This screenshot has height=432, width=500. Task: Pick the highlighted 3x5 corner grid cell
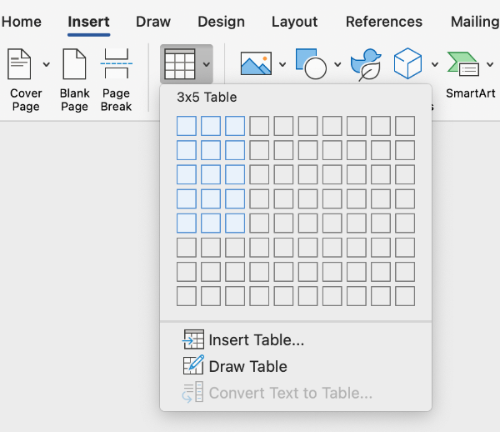pyautogui.click(x=235, y=223)
